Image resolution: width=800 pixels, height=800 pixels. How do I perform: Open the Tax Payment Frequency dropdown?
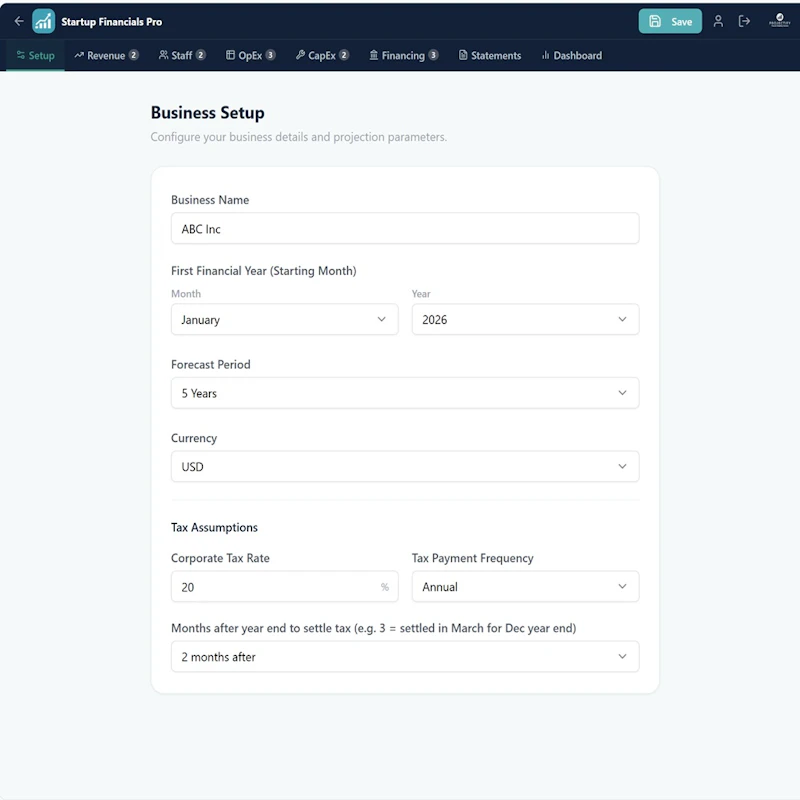pos(526,587)
